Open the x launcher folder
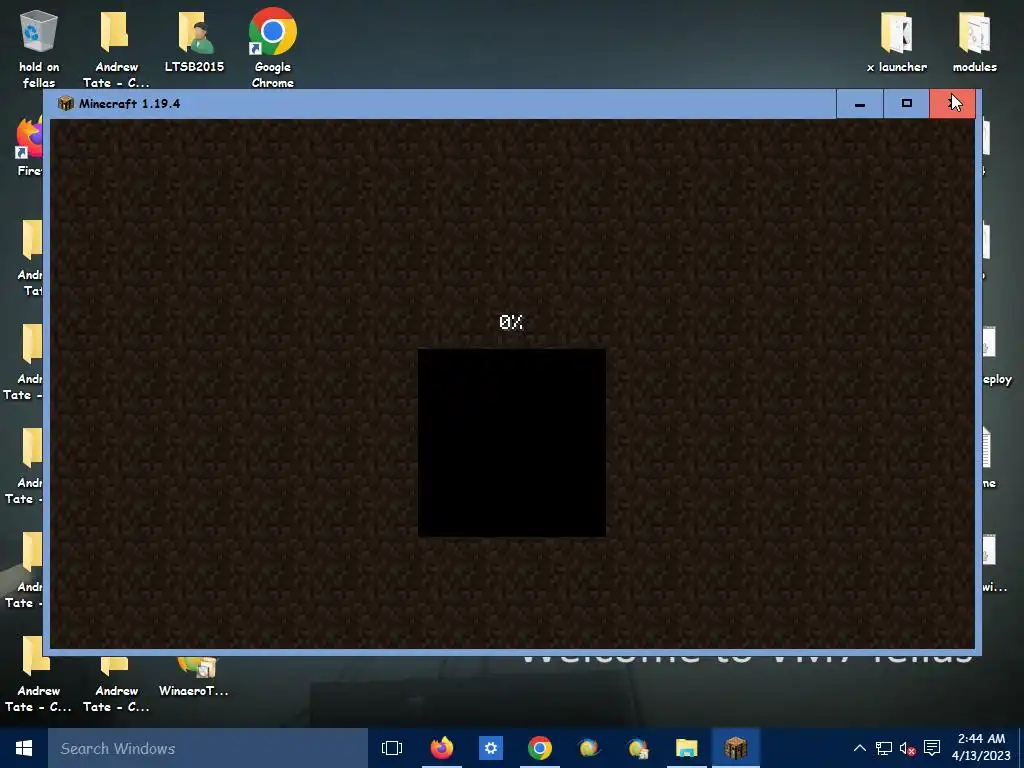Viewport: 1024px width, 768px height. click(x=897, y=40)
